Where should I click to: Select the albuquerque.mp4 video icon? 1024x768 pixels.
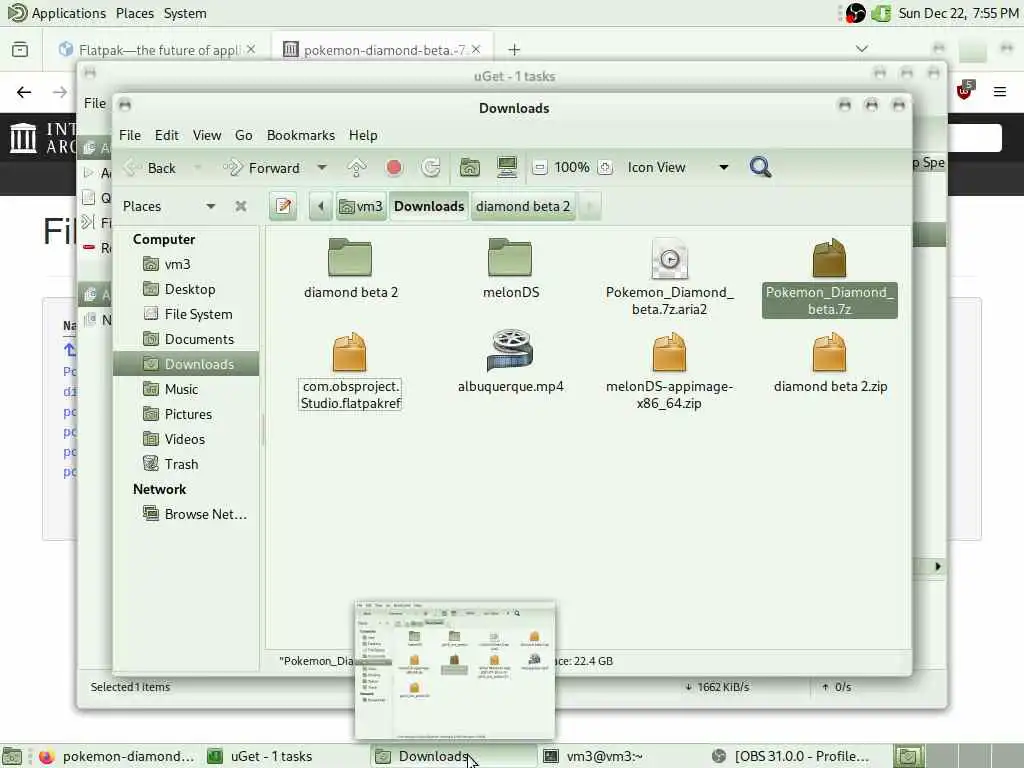pos(510,351)
